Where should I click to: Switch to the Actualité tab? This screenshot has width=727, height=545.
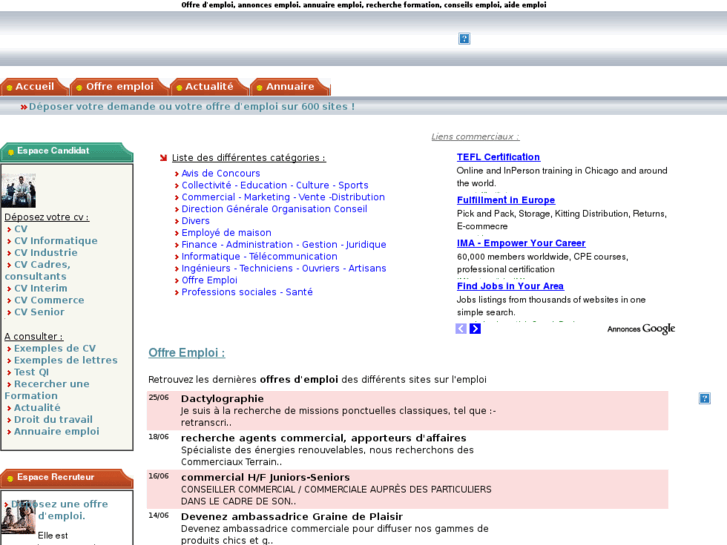point(207,87)
